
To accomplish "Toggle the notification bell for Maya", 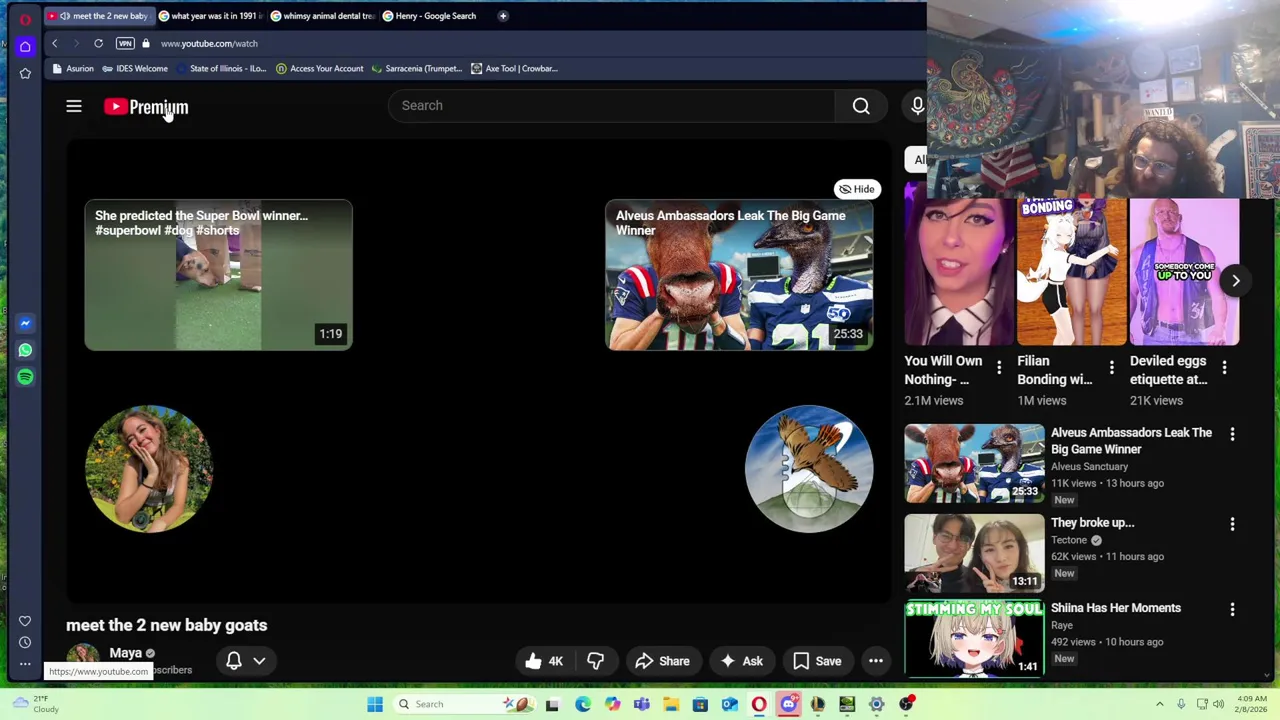I will 234,661.
